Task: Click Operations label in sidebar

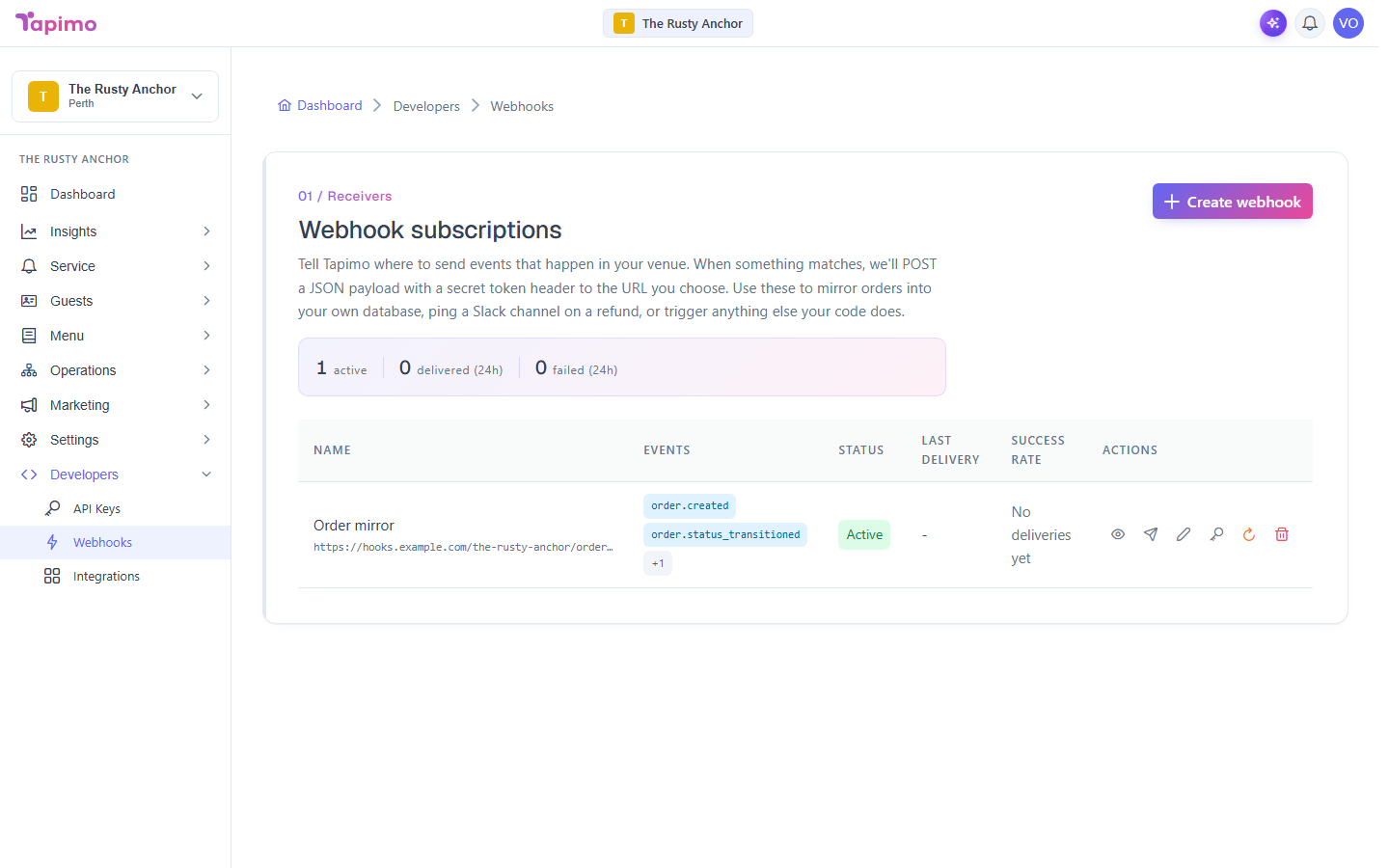Action: [83, 370]
